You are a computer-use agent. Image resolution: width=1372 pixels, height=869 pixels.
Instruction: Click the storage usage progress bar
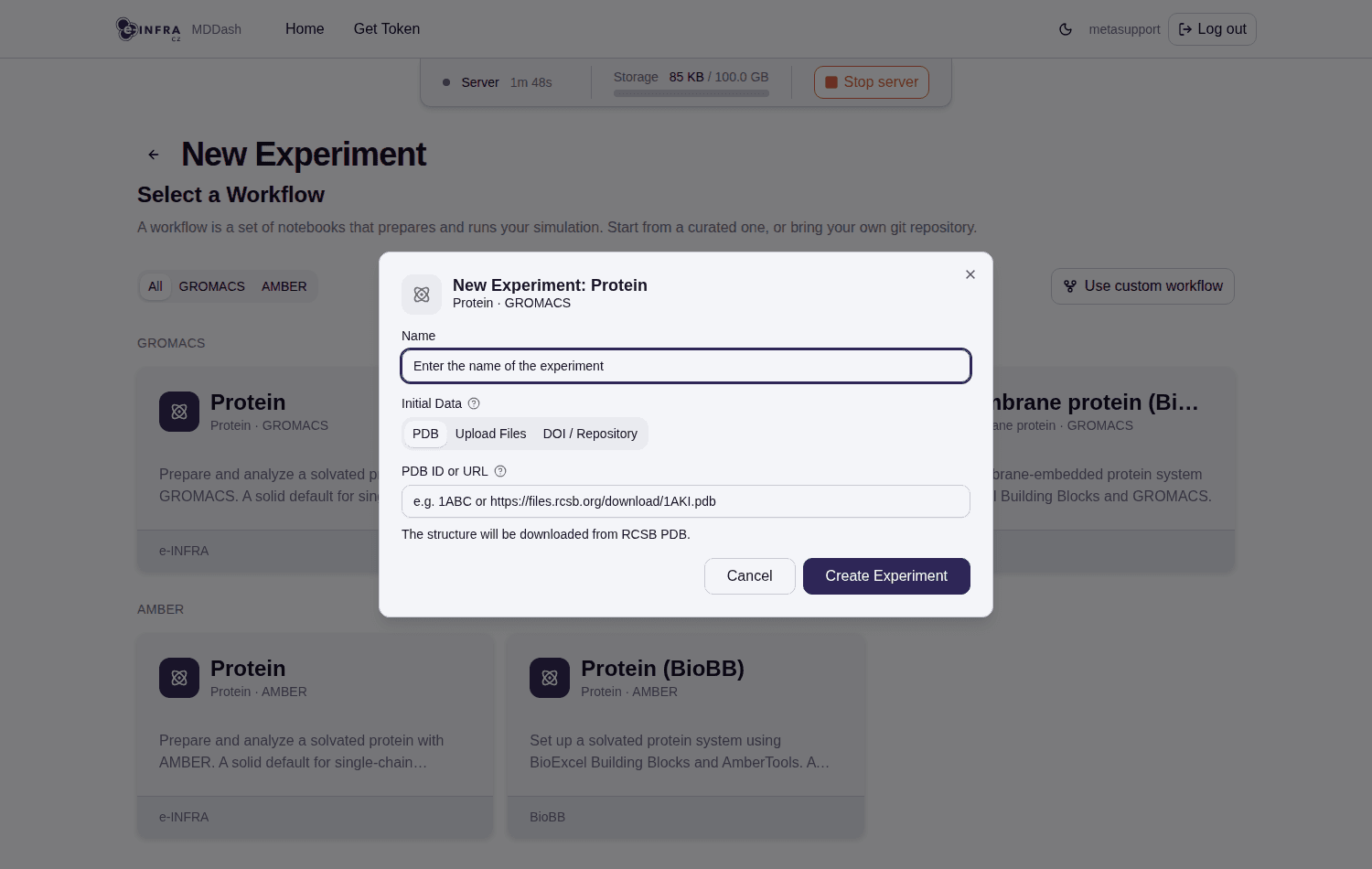(691, 93)
